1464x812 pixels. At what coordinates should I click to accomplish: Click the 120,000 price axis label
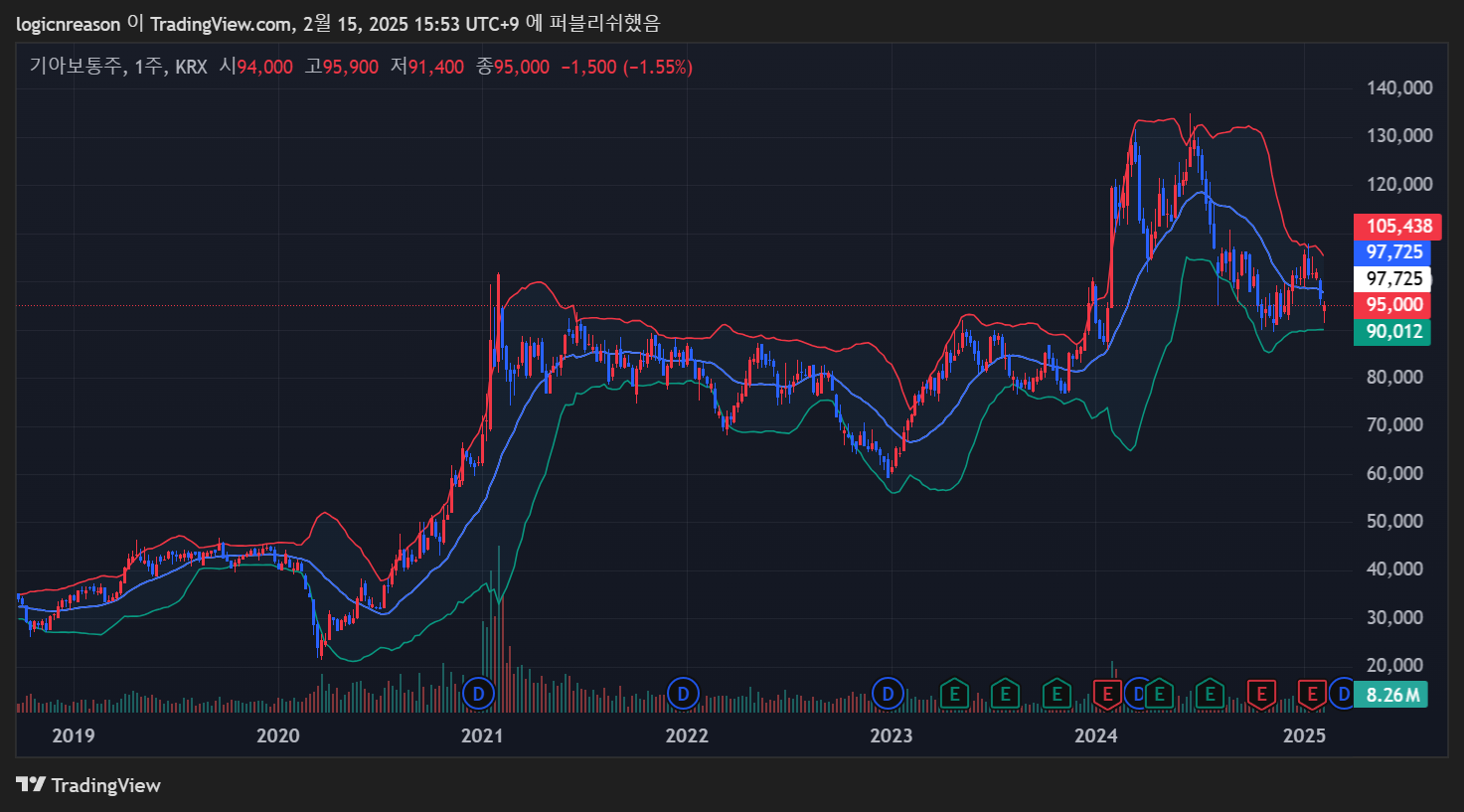point(1399,185)
